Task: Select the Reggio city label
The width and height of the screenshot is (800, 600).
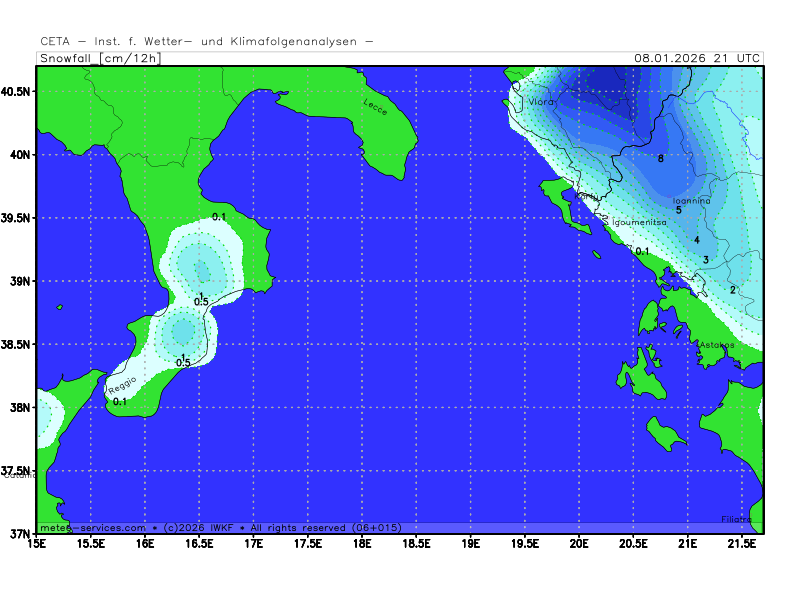Action: point(121,385)
